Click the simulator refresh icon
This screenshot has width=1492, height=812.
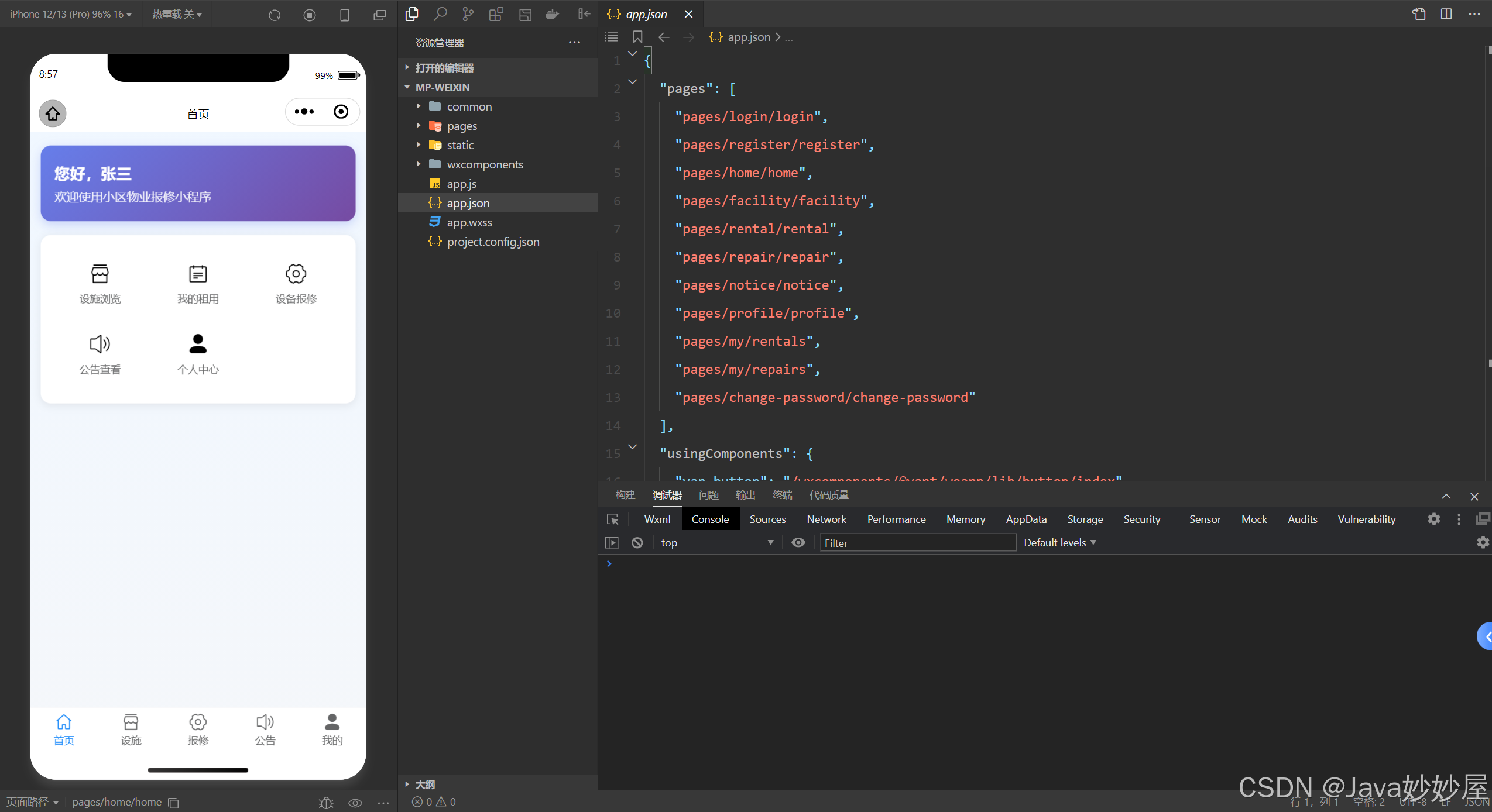pos(275,15)
